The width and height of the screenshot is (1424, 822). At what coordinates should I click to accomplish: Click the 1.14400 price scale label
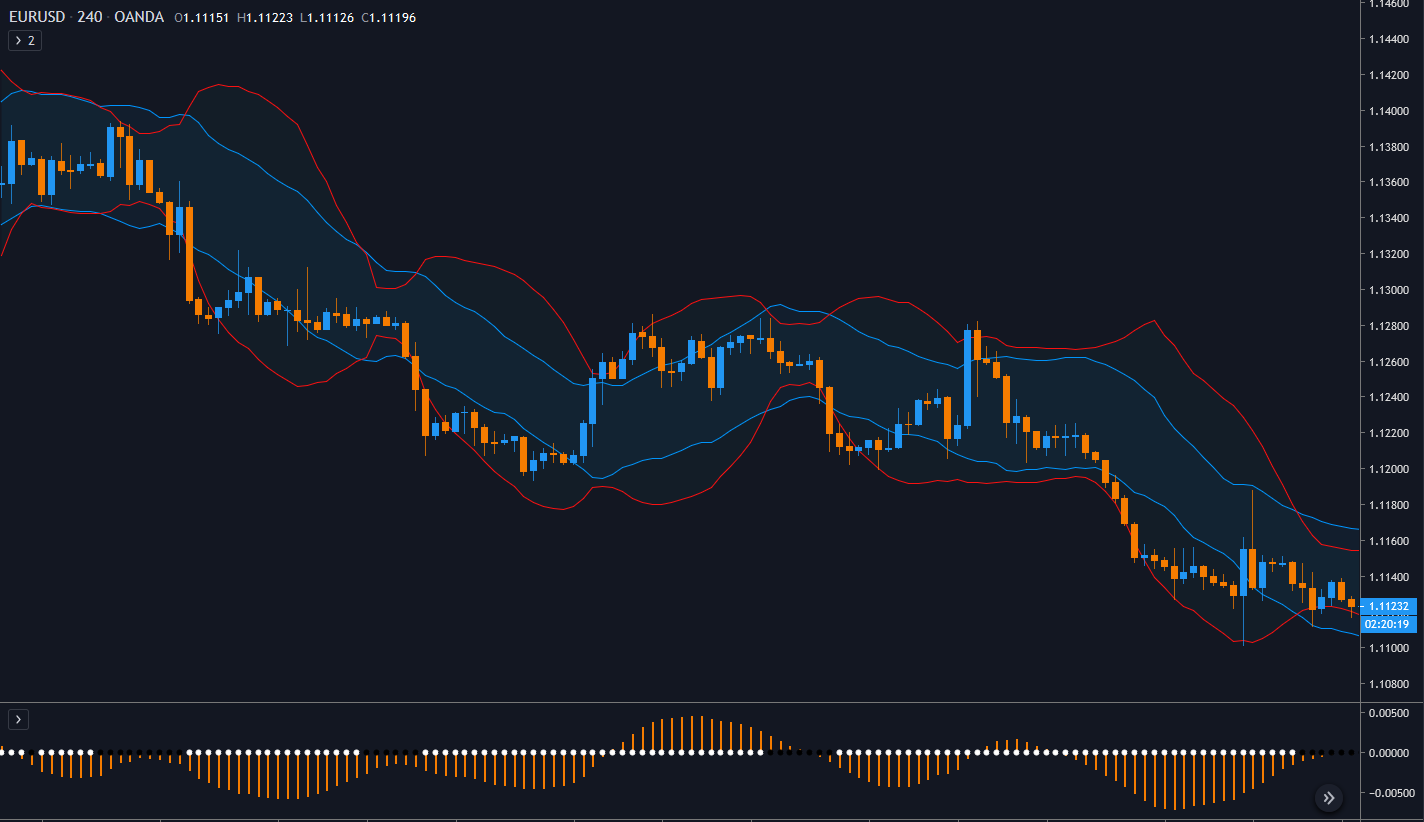[1390, 39]
